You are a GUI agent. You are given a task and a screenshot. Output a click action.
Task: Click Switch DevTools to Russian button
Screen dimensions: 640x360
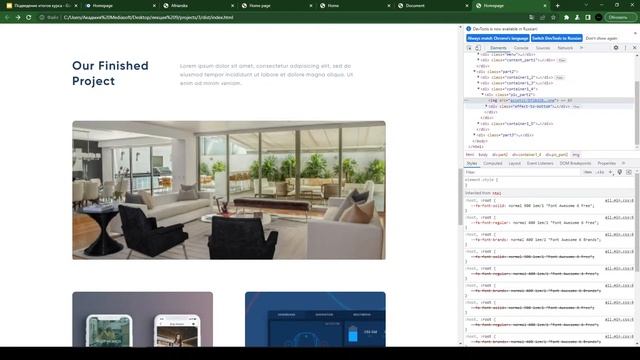pos(557,38)
